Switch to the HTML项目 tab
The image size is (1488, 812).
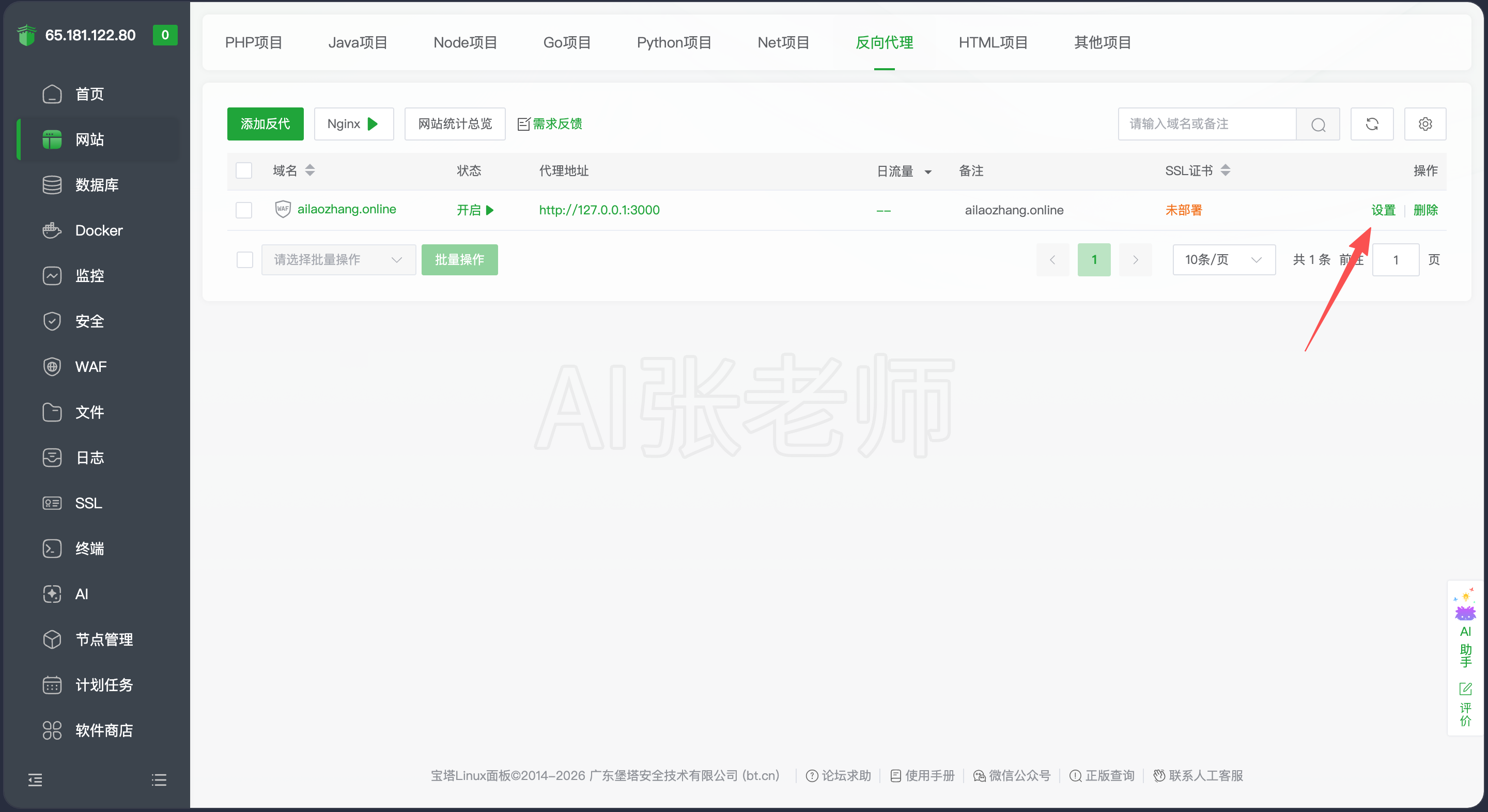point(993,43)
